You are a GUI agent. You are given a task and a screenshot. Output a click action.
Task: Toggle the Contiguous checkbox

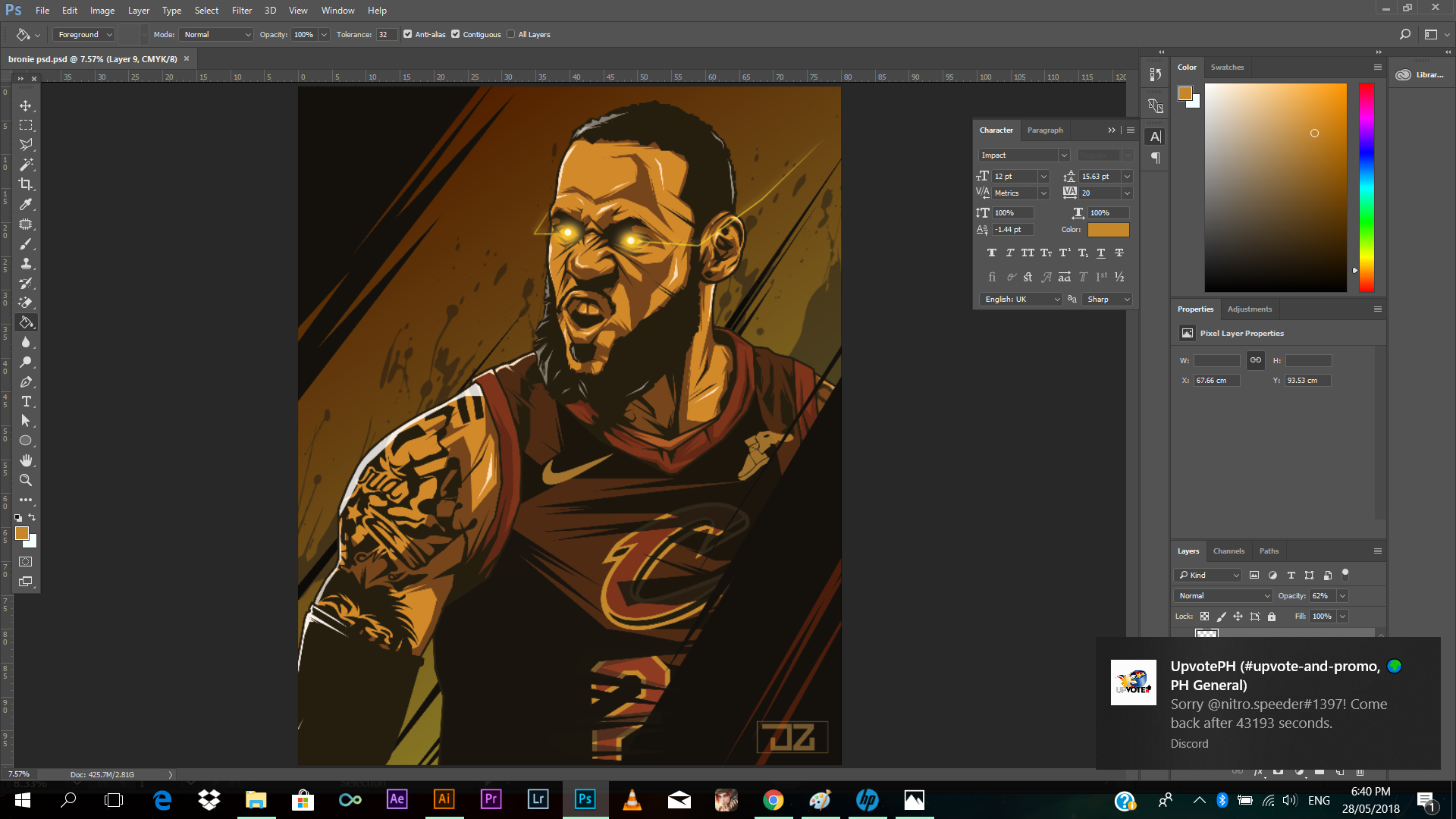pos(455,34)
